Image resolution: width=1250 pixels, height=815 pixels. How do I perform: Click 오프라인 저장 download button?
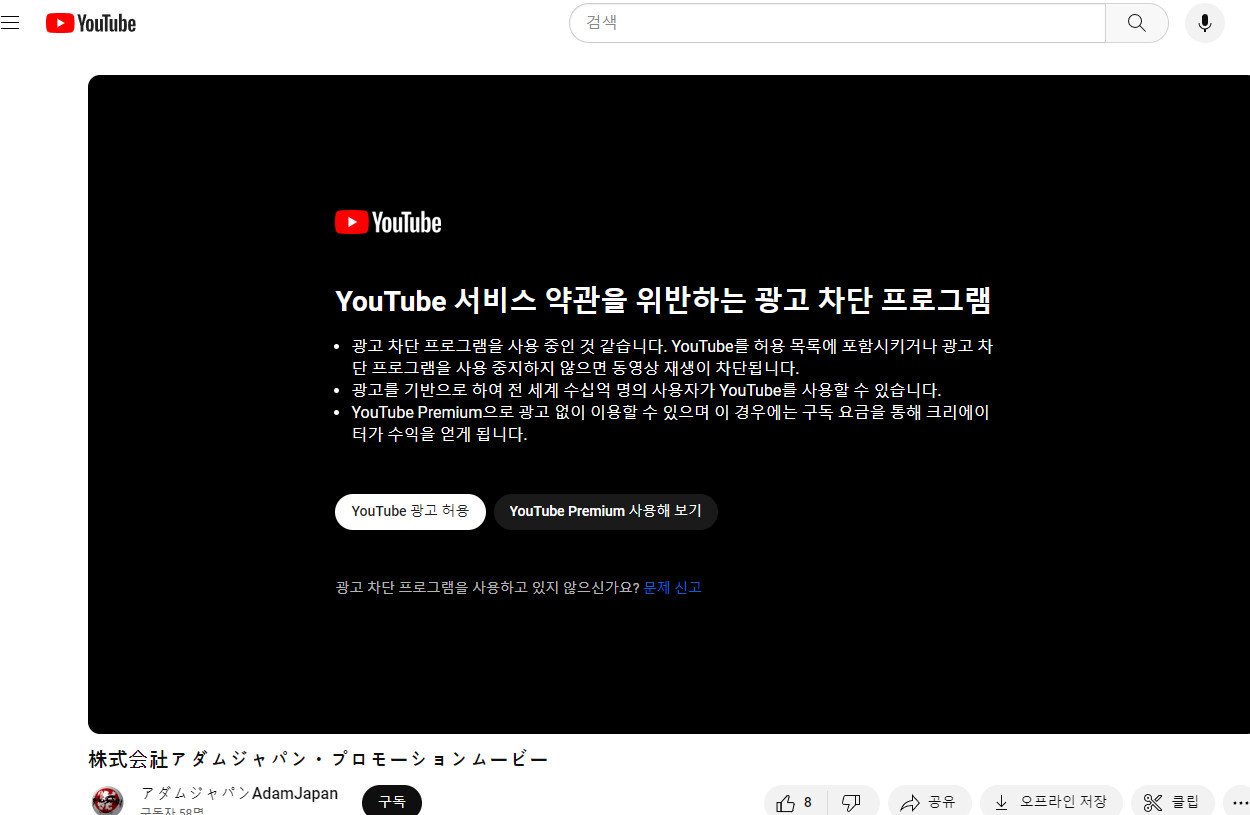pos(1051,802)
